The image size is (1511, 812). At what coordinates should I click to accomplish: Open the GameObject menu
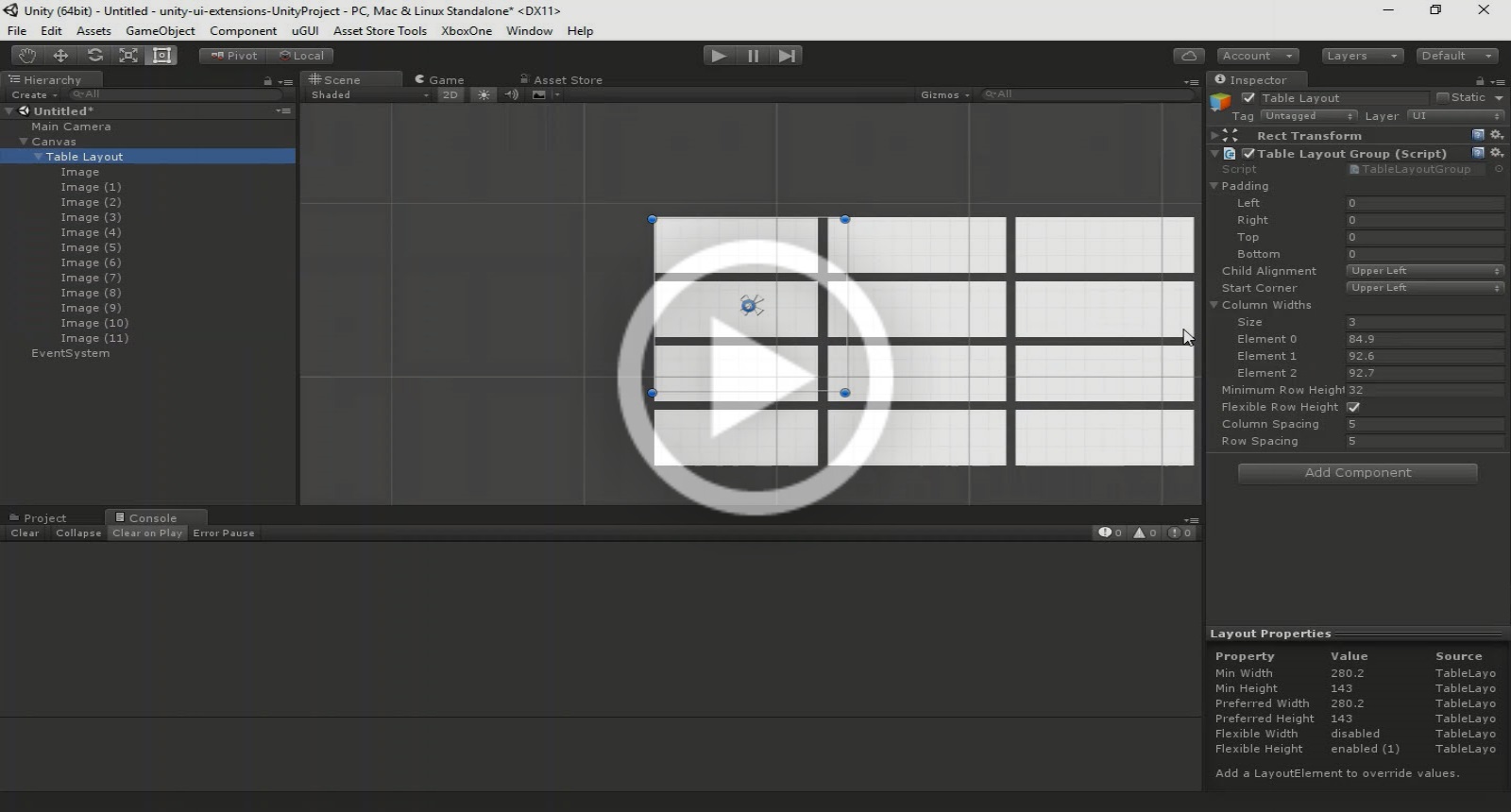point(161,30)
